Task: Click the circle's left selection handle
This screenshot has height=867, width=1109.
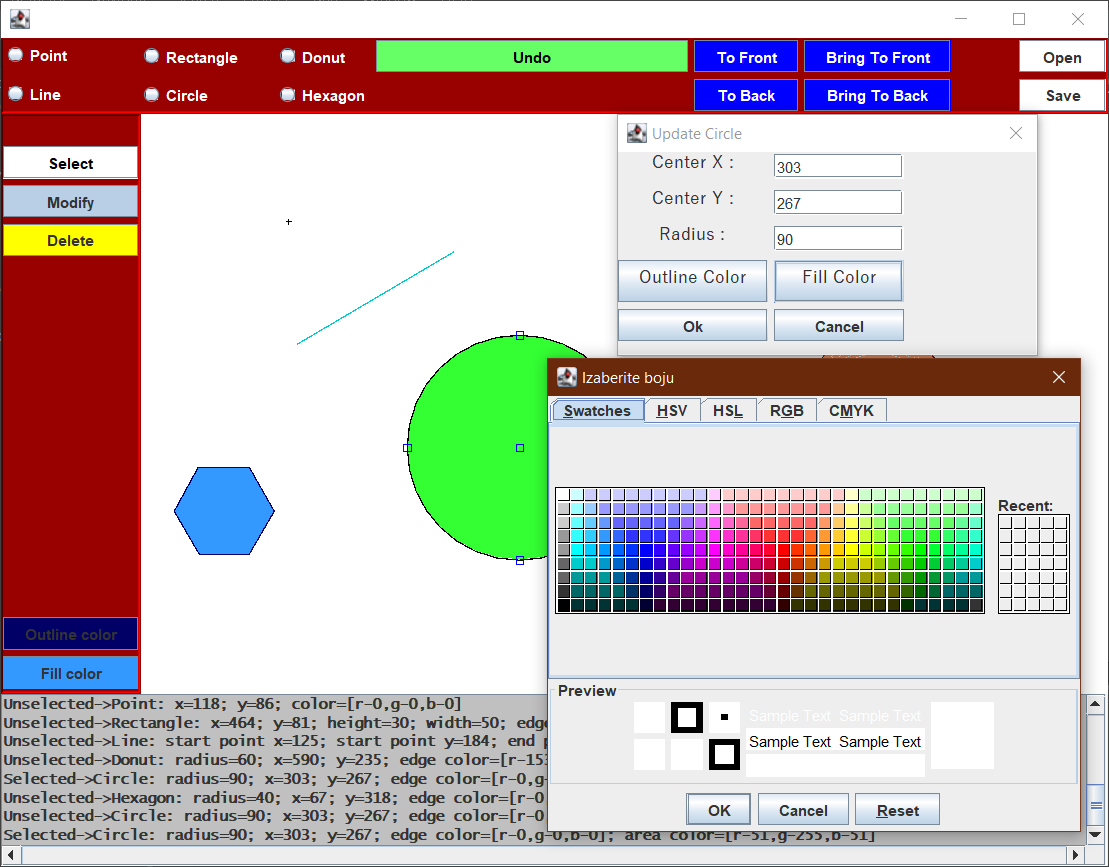Action: [407, 448]
